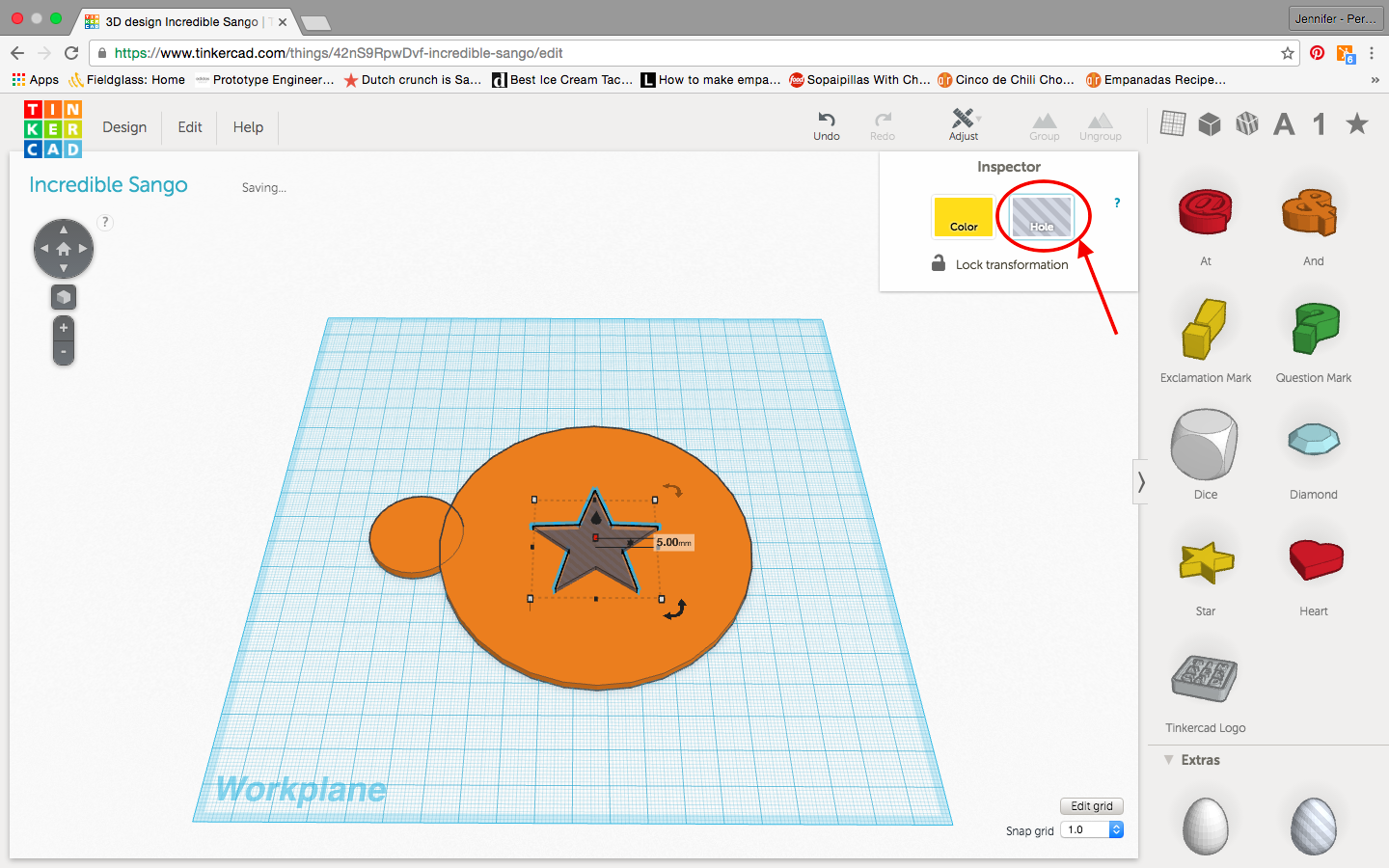Click the Tinkercad logo
The width and height of the screenshot is (1389, 868).
tap(53, 128)
